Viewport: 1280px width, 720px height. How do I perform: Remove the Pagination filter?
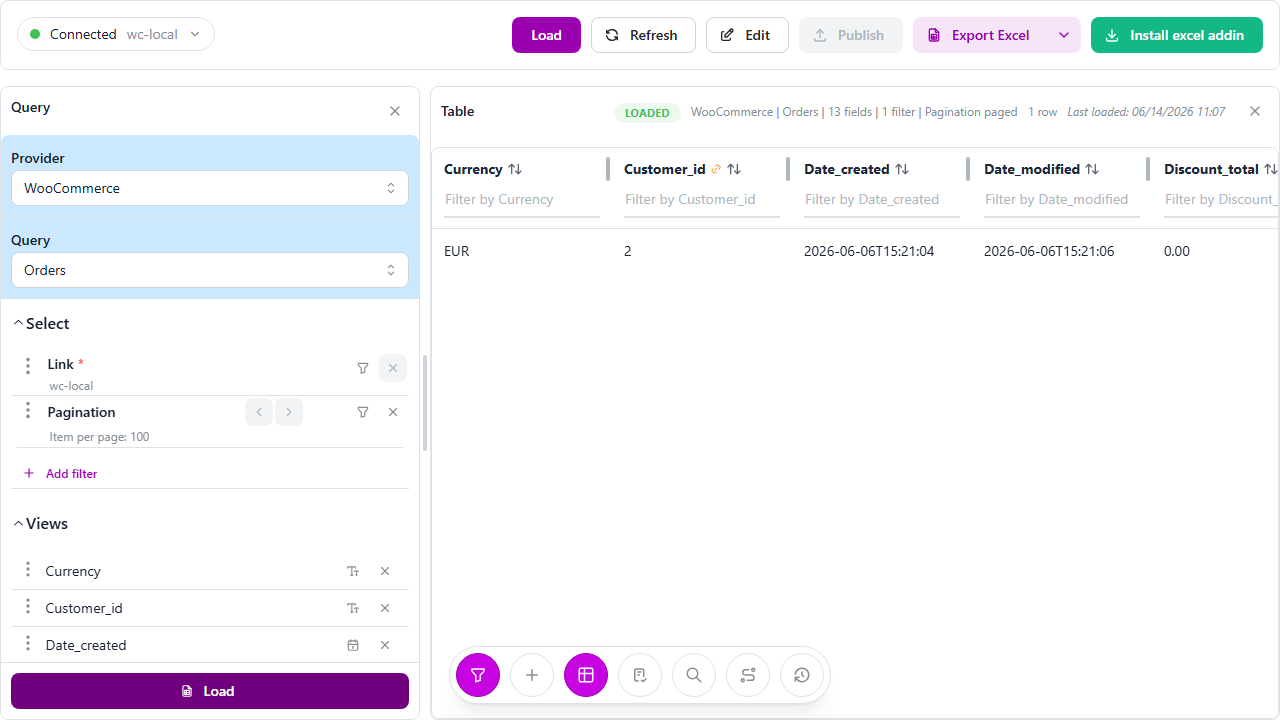393,412
